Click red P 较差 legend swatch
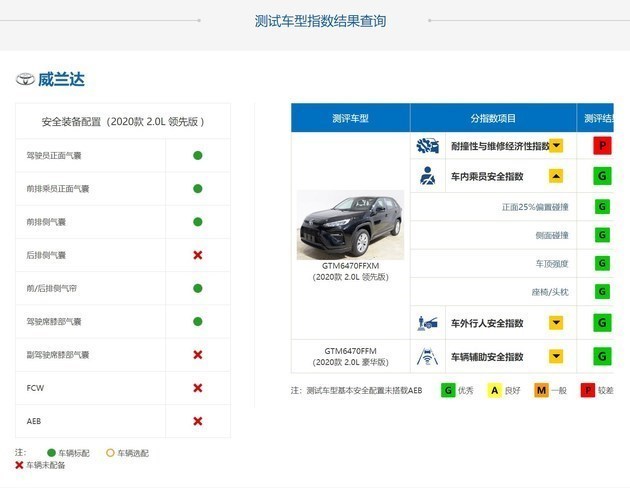Viewport: 630px width, 488px height. click(588, 390)
